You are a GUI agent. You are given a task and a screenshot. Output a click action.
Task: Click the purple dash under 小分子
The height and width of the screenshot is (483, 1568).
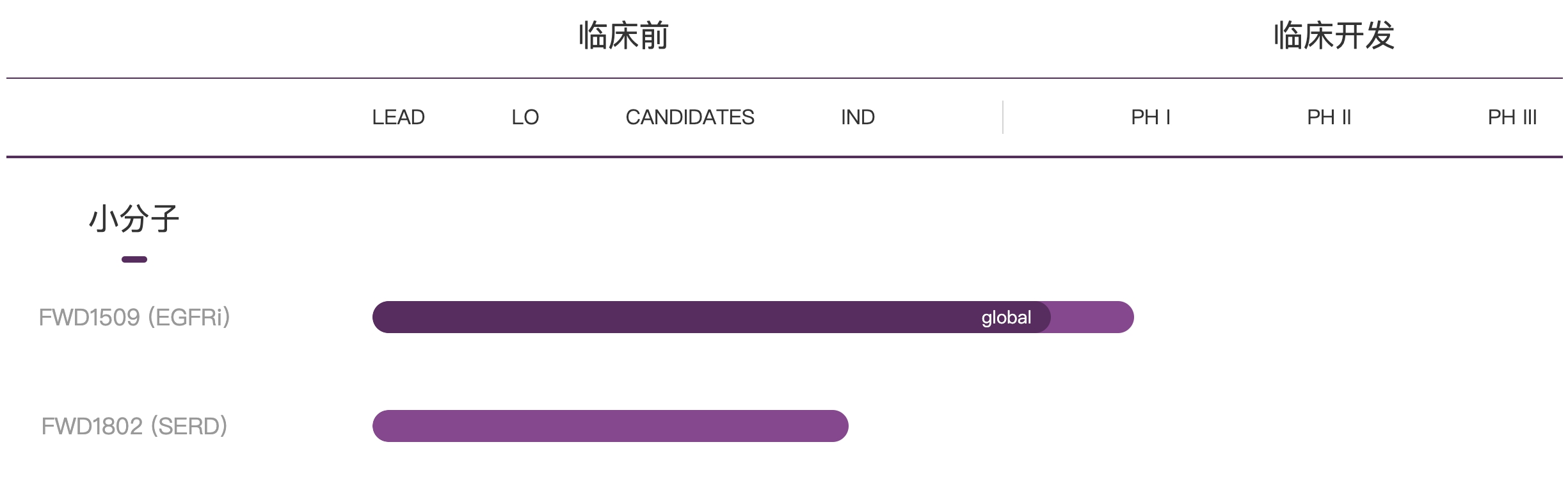(134, 259)
